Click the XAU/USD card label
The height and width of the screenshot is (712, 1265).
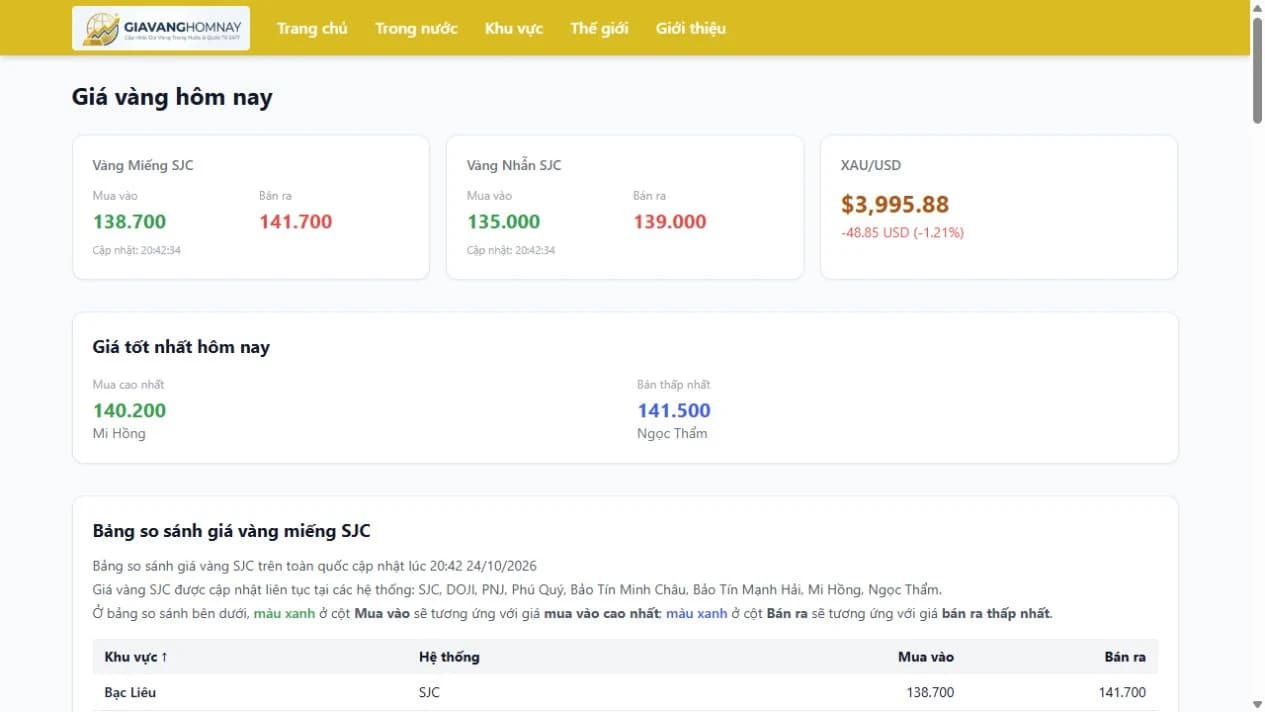(871, 165)
